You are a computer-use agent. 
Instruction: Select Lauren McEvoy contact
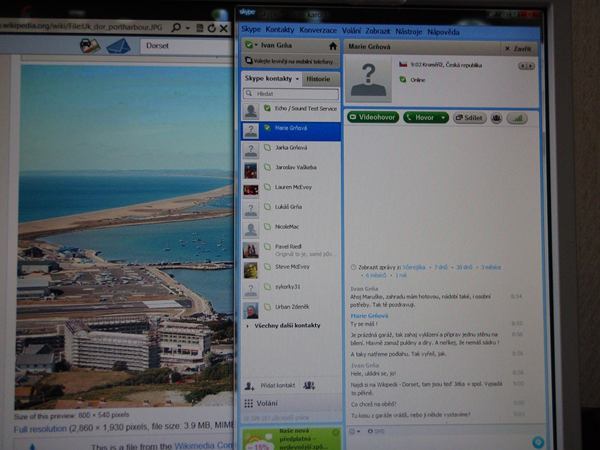[291, 189]
